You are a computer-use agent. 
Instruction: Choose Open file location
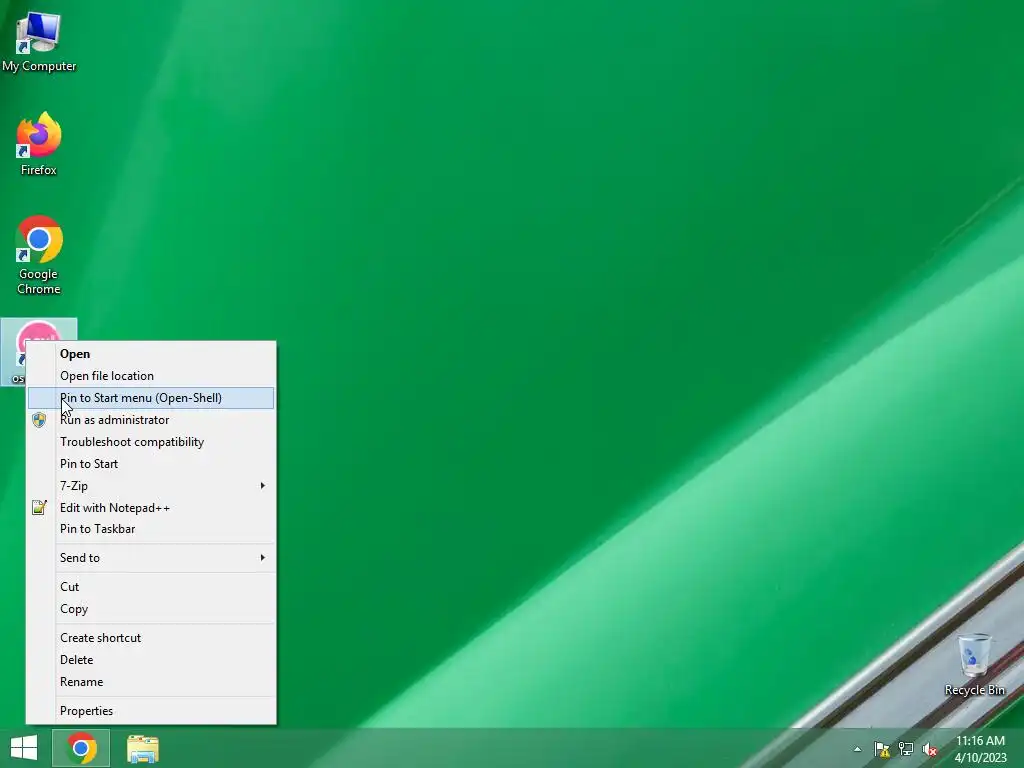(151, 376)
